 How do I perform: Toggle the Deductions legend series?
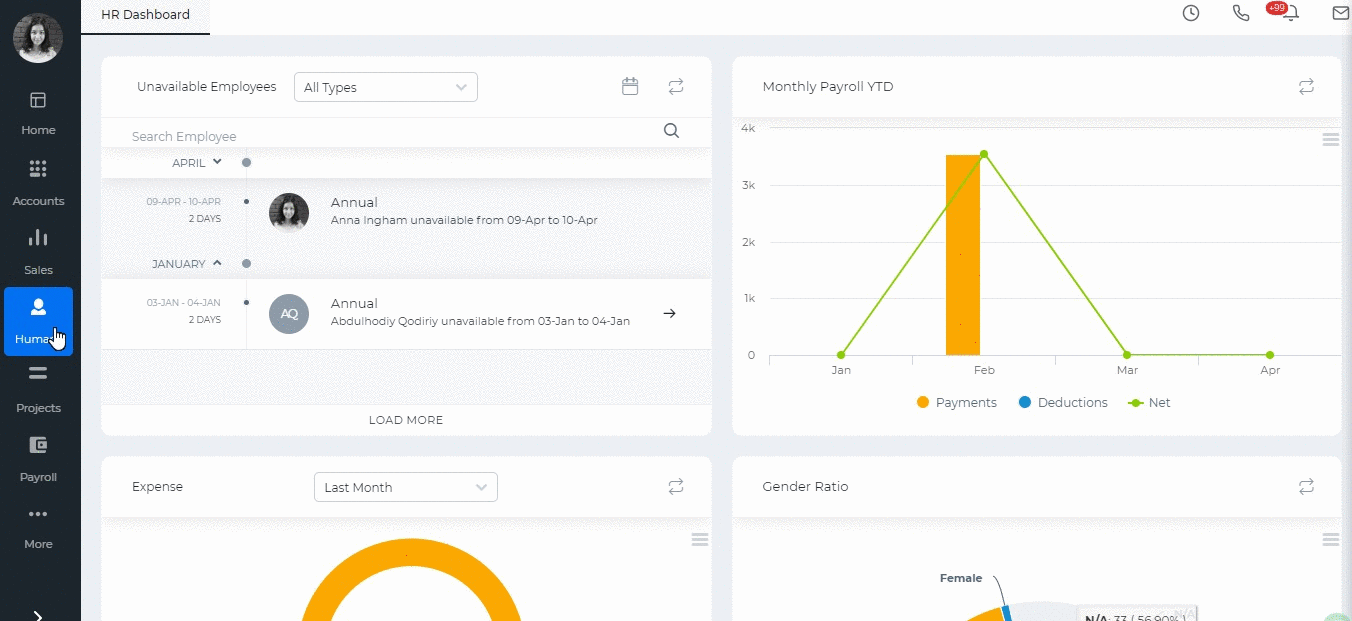point(1063,403)
